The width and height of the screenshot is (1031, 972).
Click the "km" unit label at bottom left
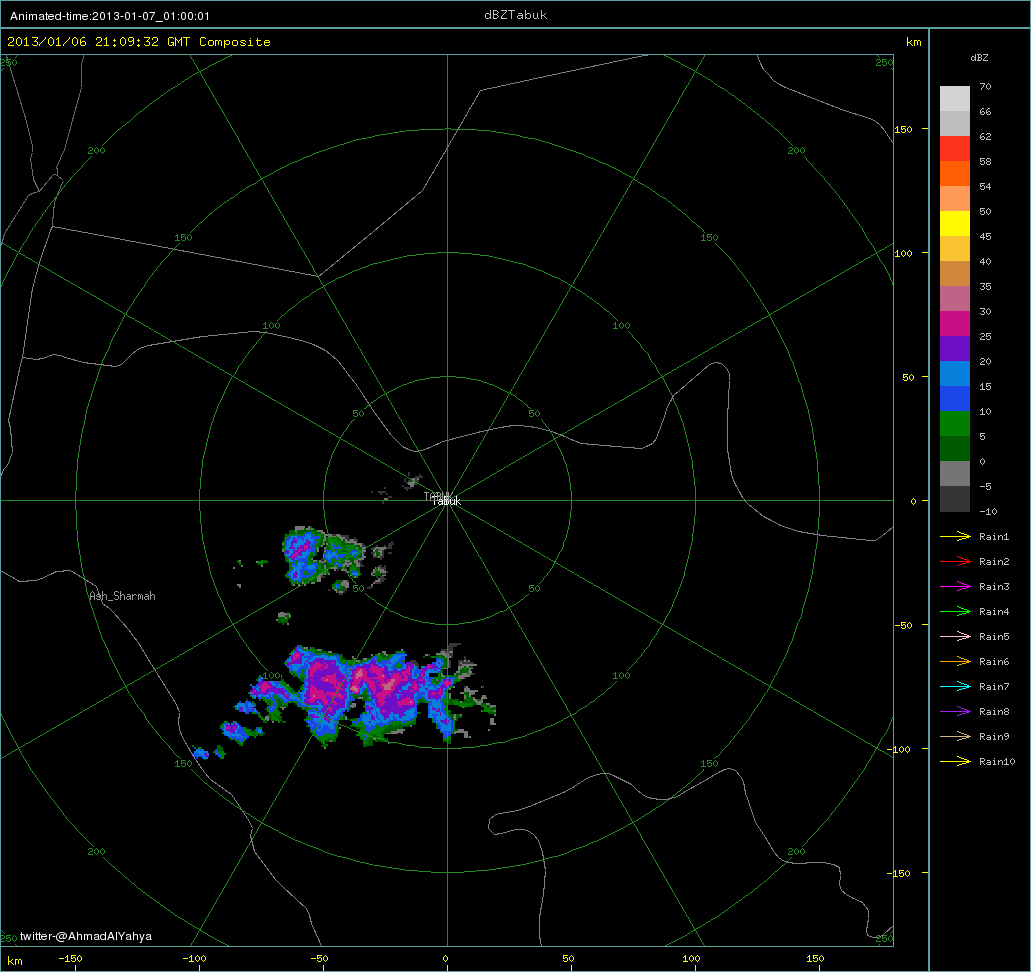point(14,961)
